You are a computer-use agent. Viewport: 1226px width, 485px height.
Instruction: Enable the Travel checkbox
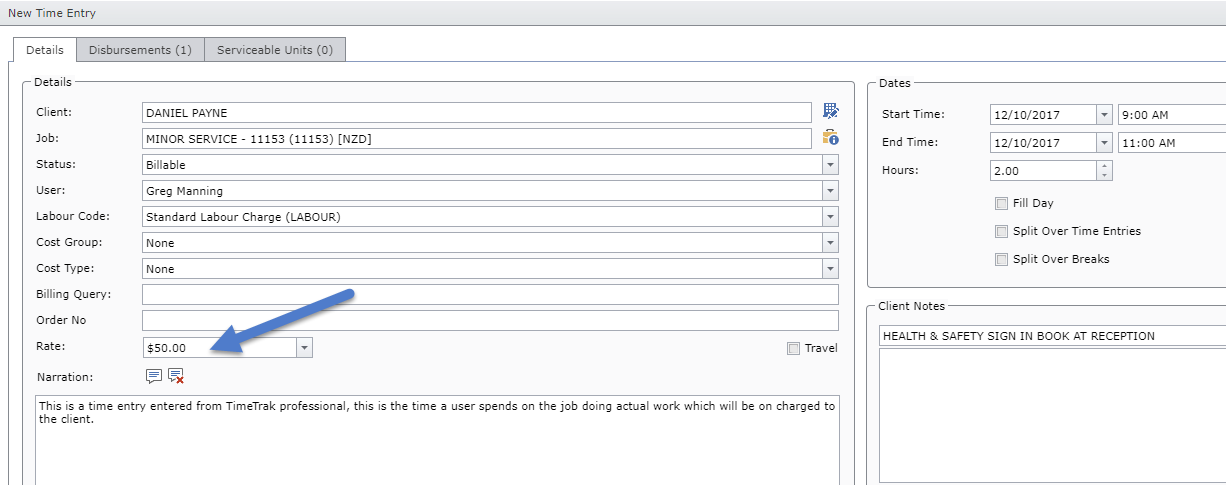click(793, 348)
